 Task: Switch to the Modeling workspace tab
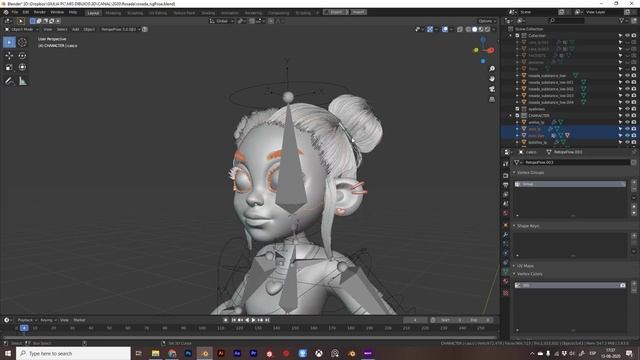coord(113,13)
